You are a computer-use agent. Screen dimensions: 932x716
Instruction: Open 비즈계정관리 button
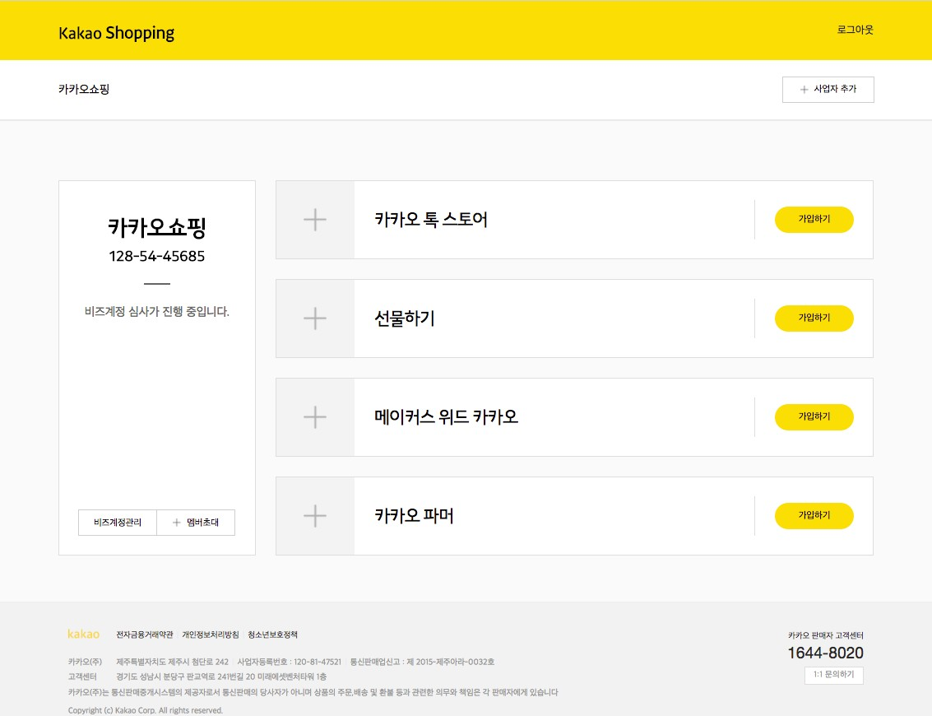pyautogui.click(x=118, y=522)
